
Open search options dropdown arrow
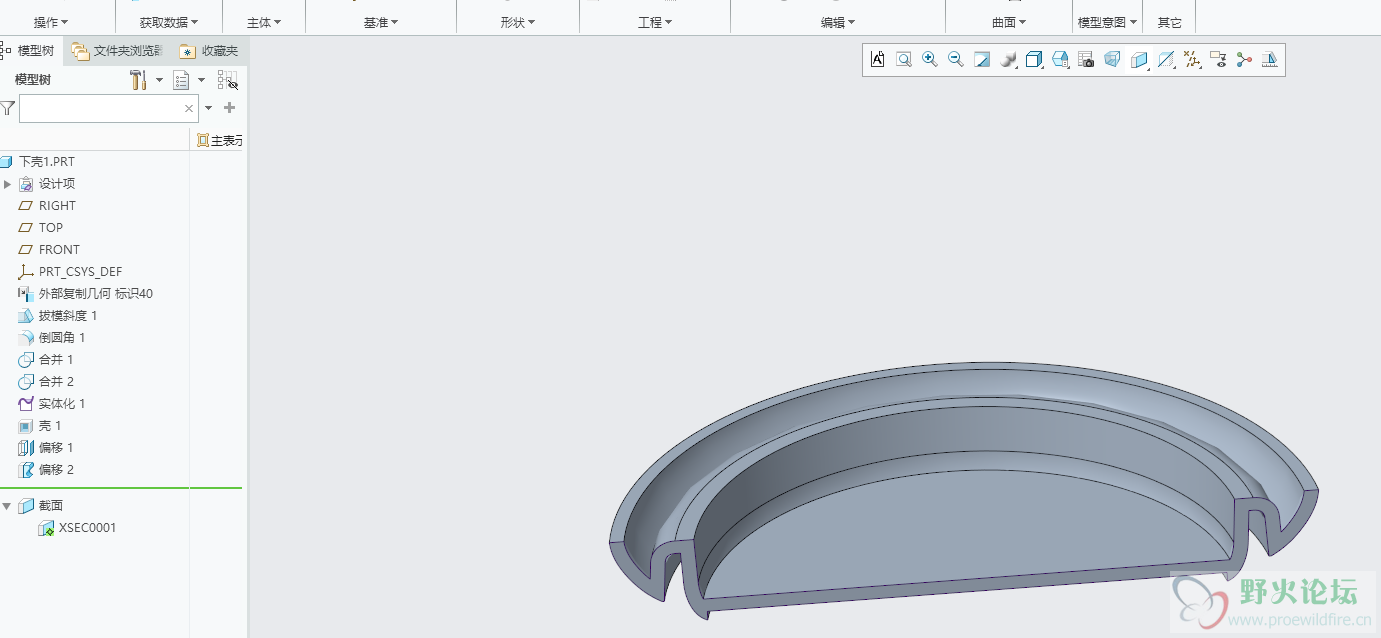[209, 108]
